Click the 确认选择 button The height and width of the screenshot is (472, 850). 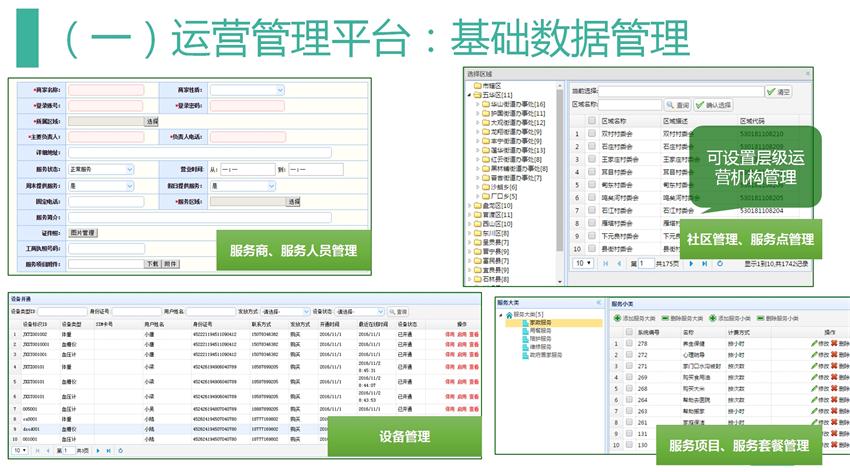tap(712, 104)
